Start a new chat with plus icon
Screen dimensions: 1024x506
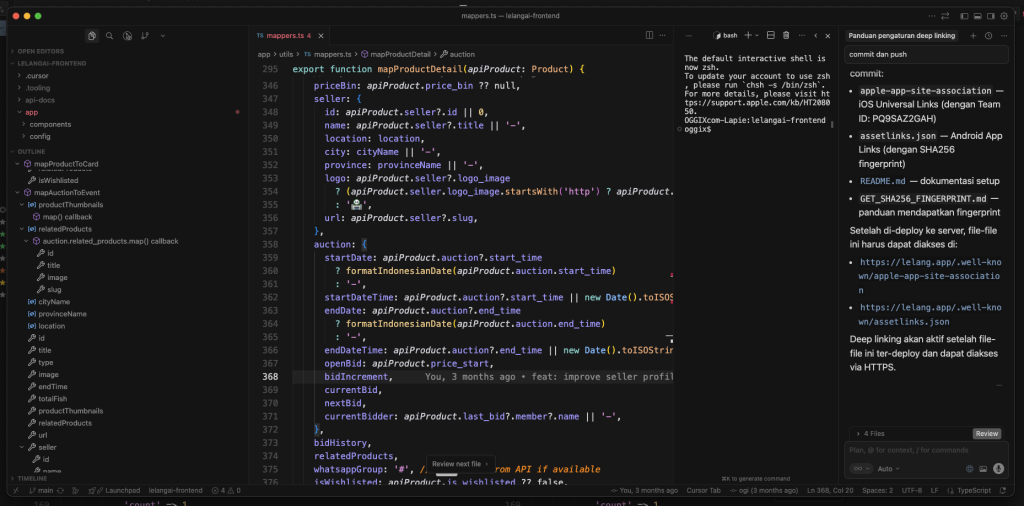point(973,35)
